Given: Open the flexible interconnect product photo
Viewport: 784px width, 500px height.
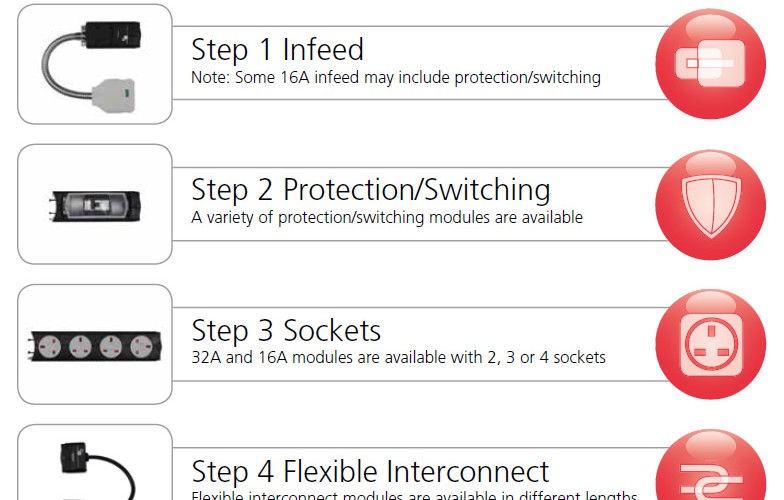Looking at the screenshot, I should [94, 464].
